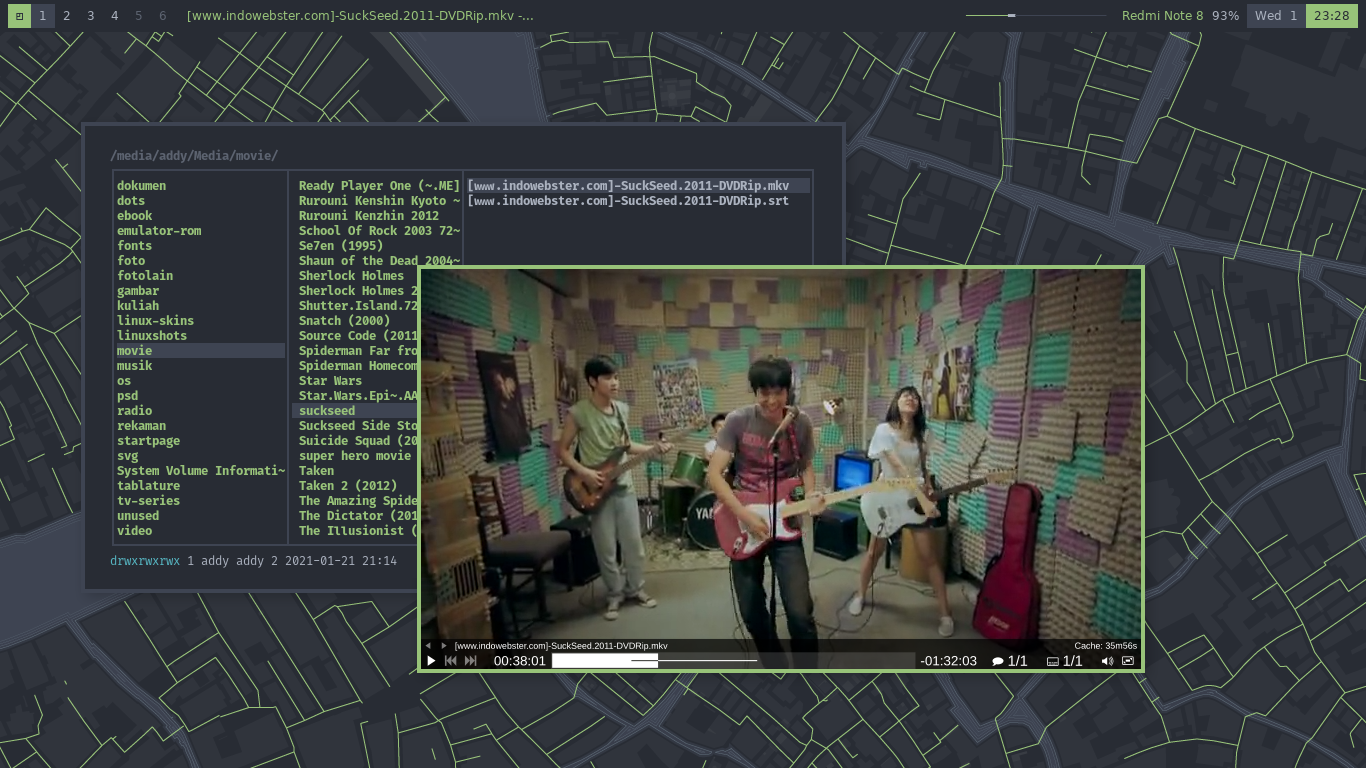The image size is (1366, 768).
Task: Click the video frame showing the band
Action: coord(781,454)
